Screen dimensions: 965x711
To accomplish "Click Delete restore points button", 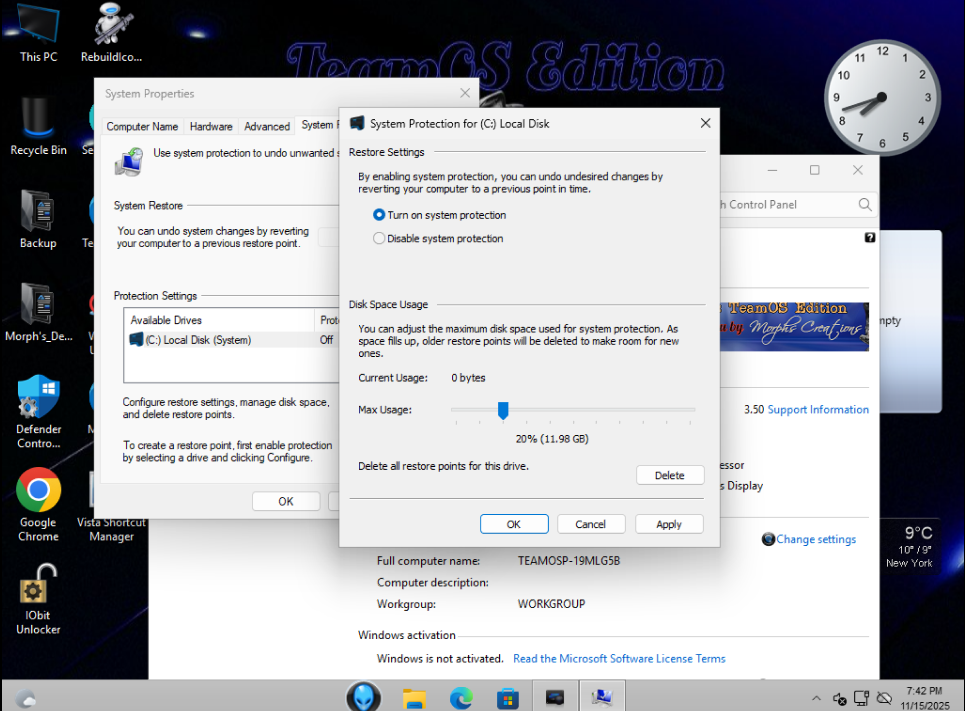I will (x=670, y=475).
